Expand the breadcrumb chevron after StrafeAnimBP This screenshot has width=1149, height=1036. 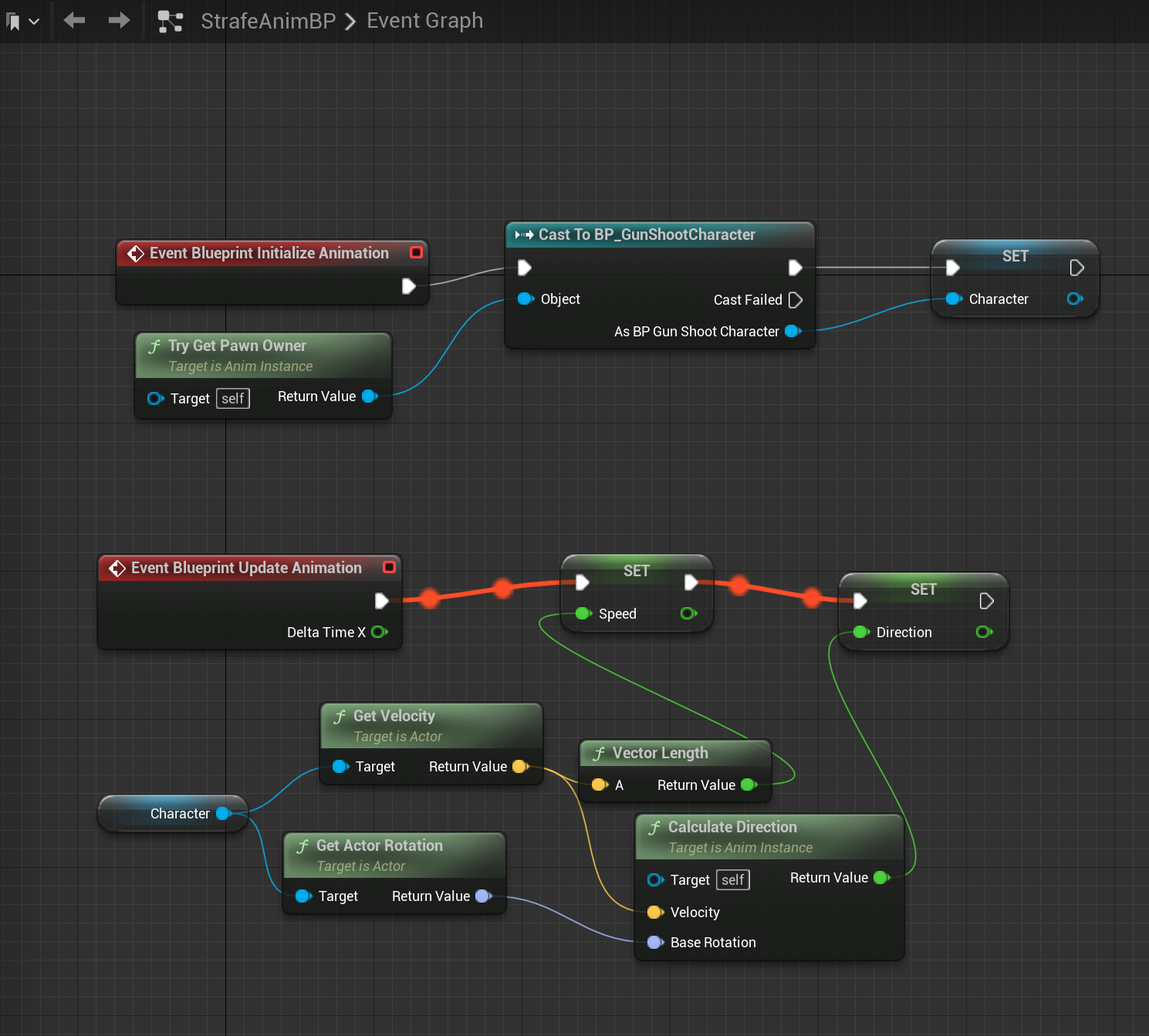[x=350, y=22]
